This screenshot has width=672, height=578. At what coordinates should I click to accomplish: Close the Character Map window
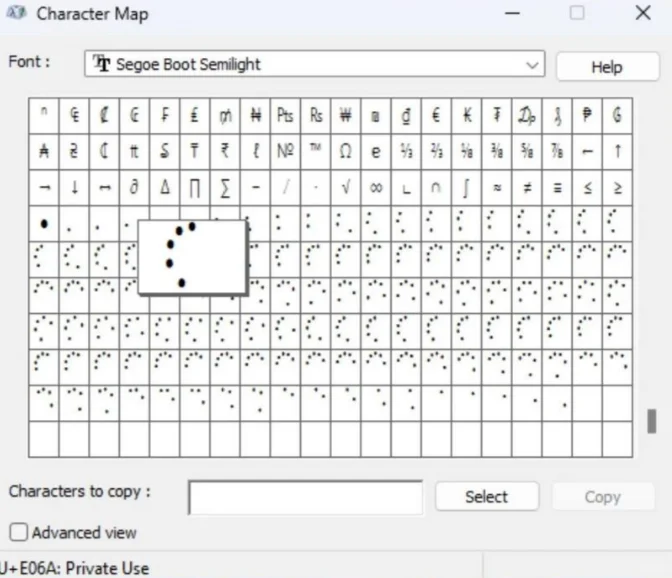pyautogui.click(x=643, y=13)
